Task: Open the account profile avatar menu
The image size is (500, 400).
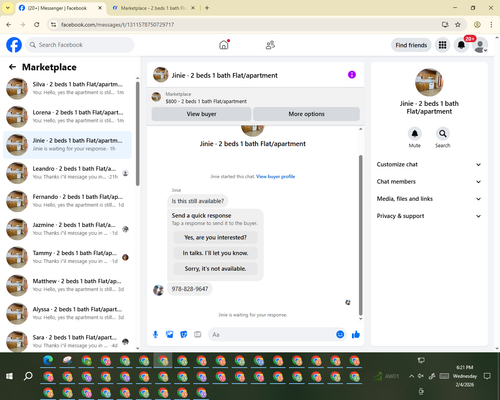Action: tap(480, 45)
